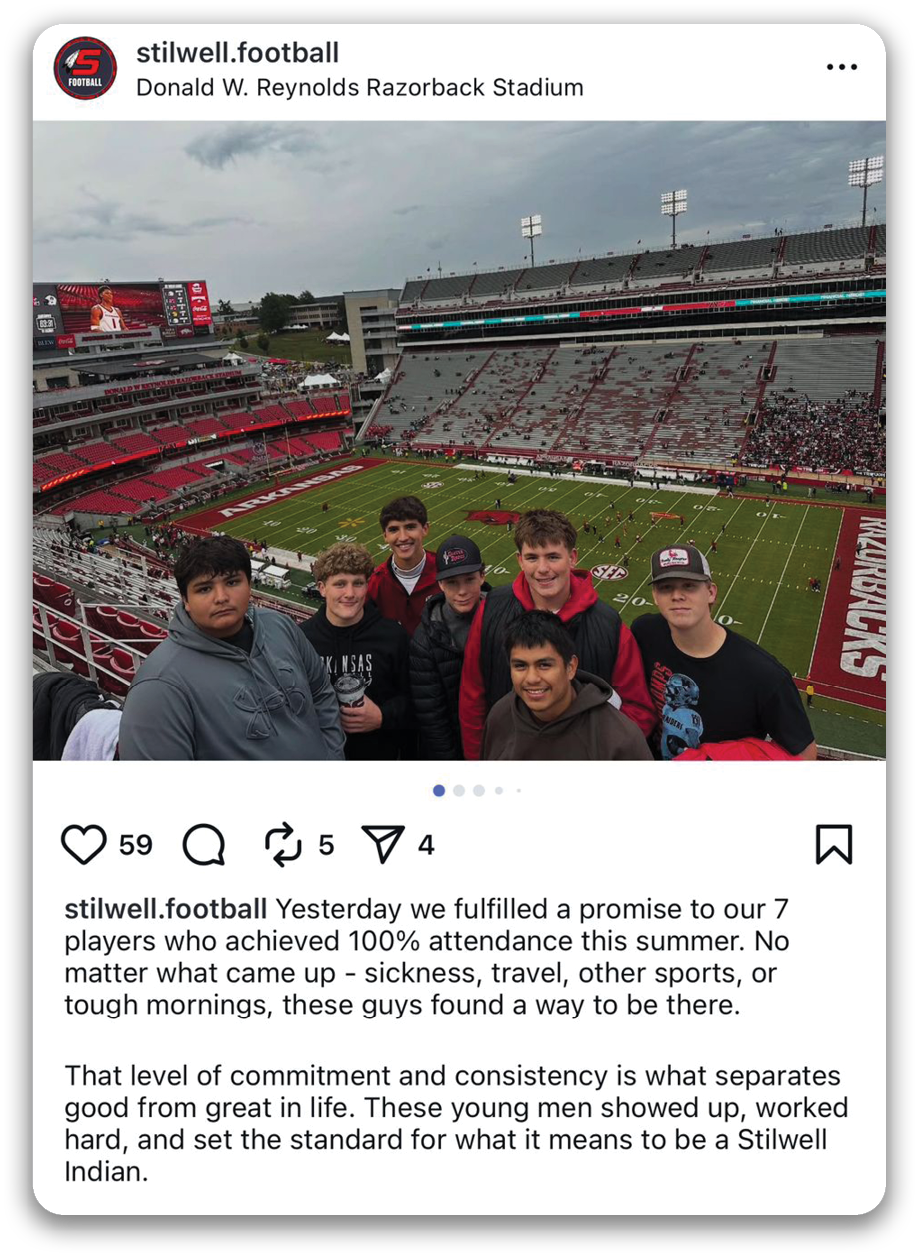Tap the stadium group photo
The height and width of the screenshot is (1257, 919).
point(459,440)
